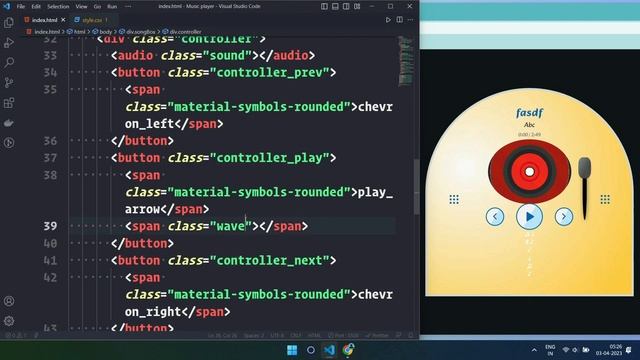Open the Wi-Fi network tray icon
Screen dimensions: 640x360
coord(565,350)
